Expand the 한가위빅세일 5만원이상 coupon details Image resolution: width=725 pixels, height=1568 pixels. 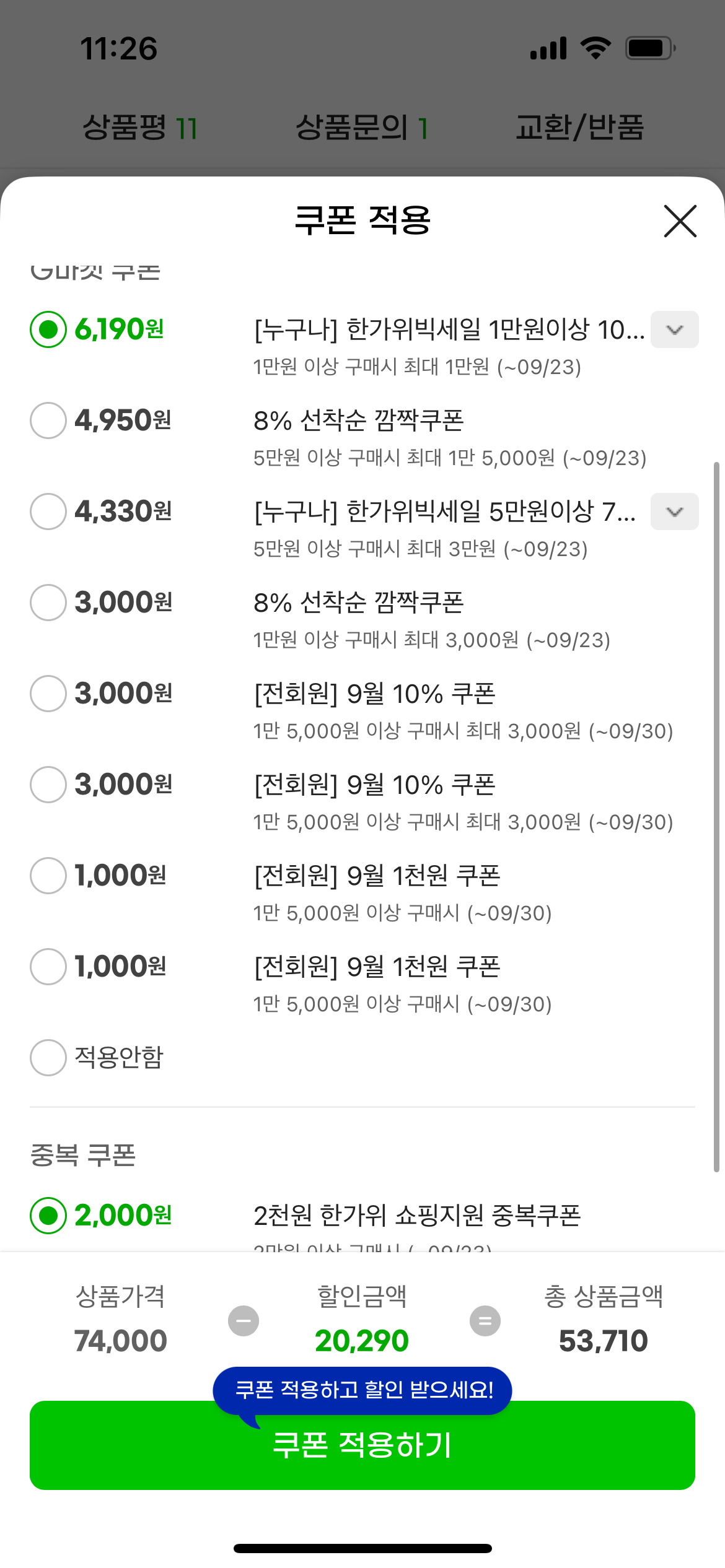tap(674, 512)
